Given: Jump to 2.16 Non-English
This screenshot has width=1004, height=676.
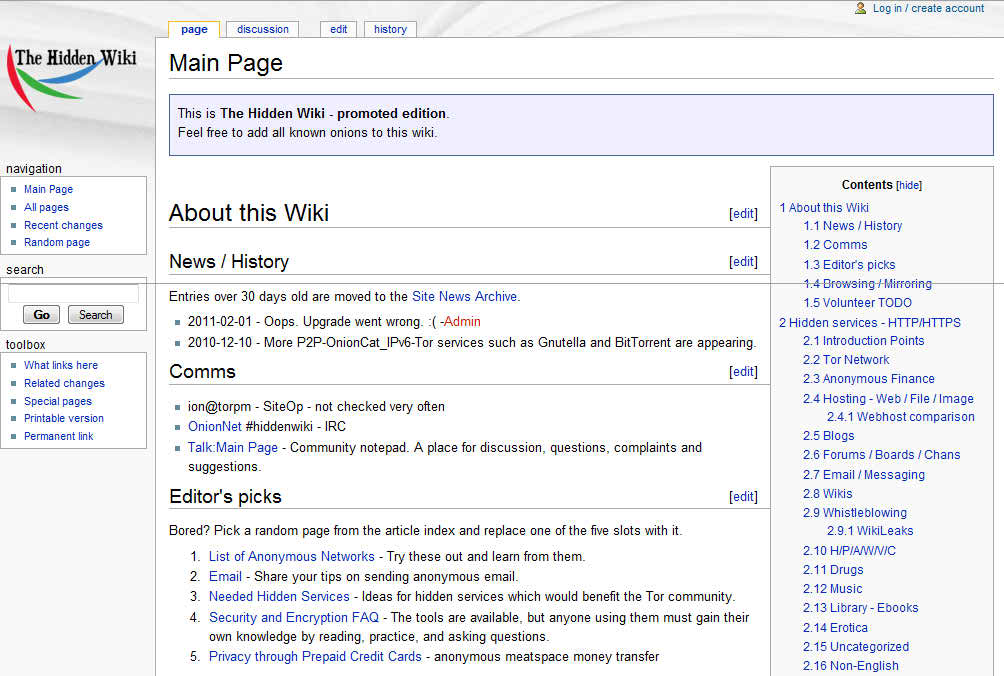Looking at the screenshot, I should (x=851, y=666).
